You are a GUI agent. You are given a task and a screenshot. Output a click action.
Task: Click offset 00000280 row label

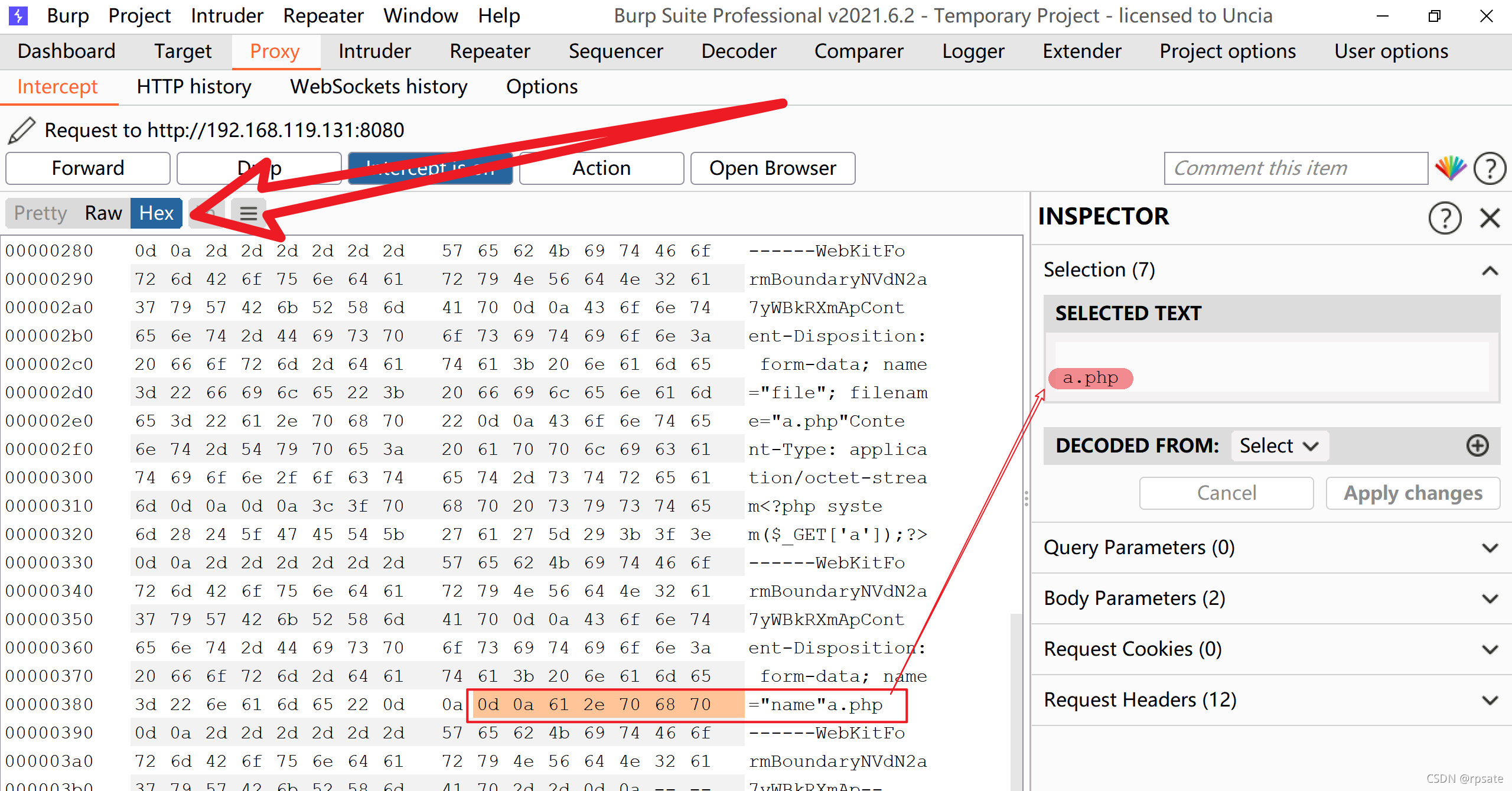point(50,251)
